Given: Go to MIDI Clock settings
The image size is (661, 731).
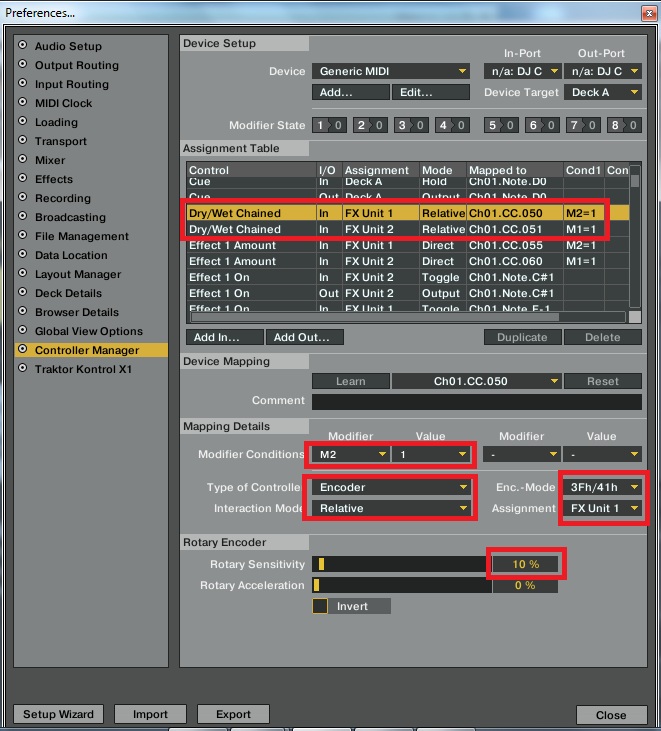Looking at the screenshot, I should pos(63,103).
